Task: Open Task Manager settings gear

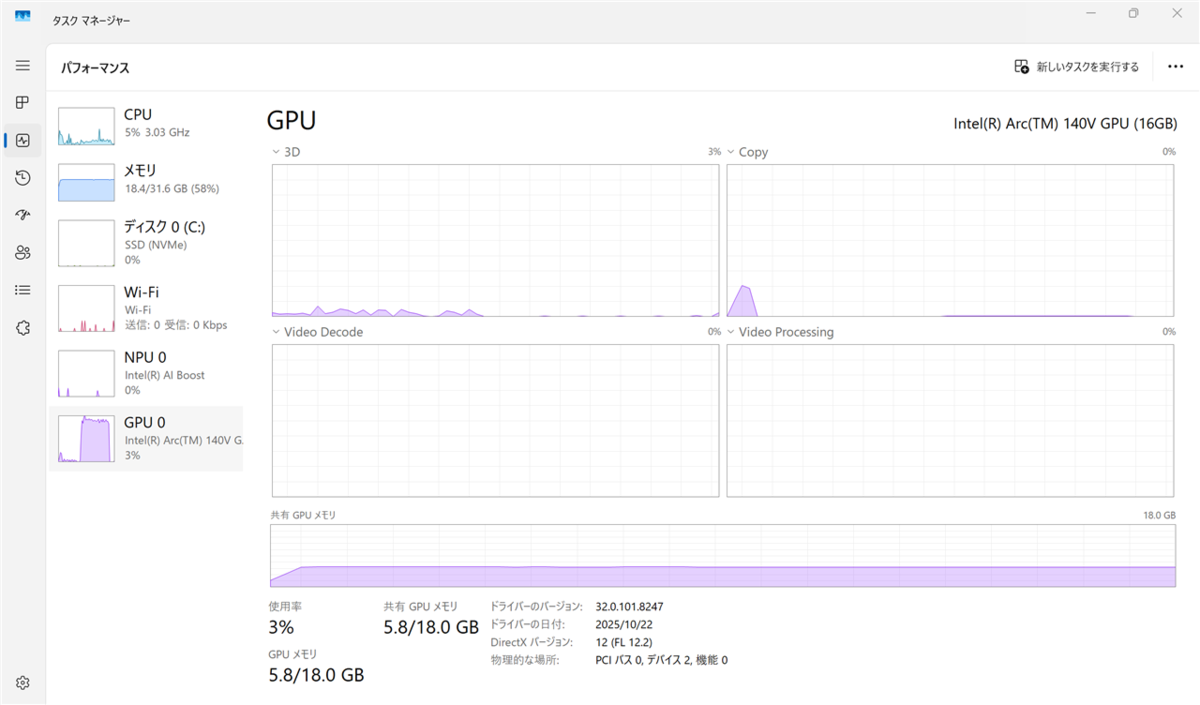Action: click(22, 683)
